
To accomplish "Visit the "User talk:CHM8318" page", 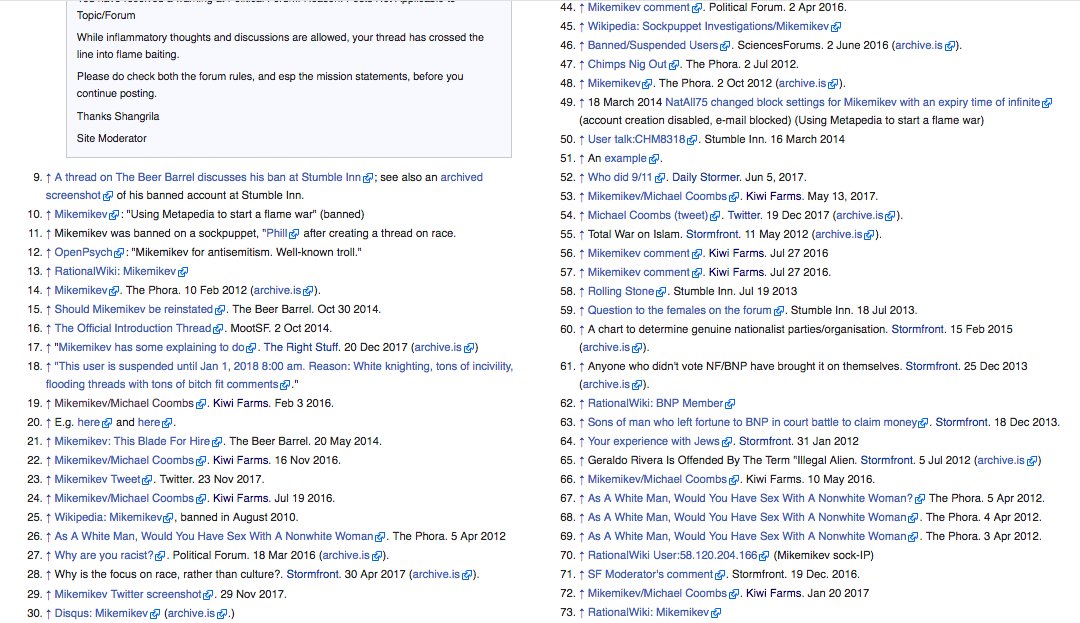I will coord(636,139).
